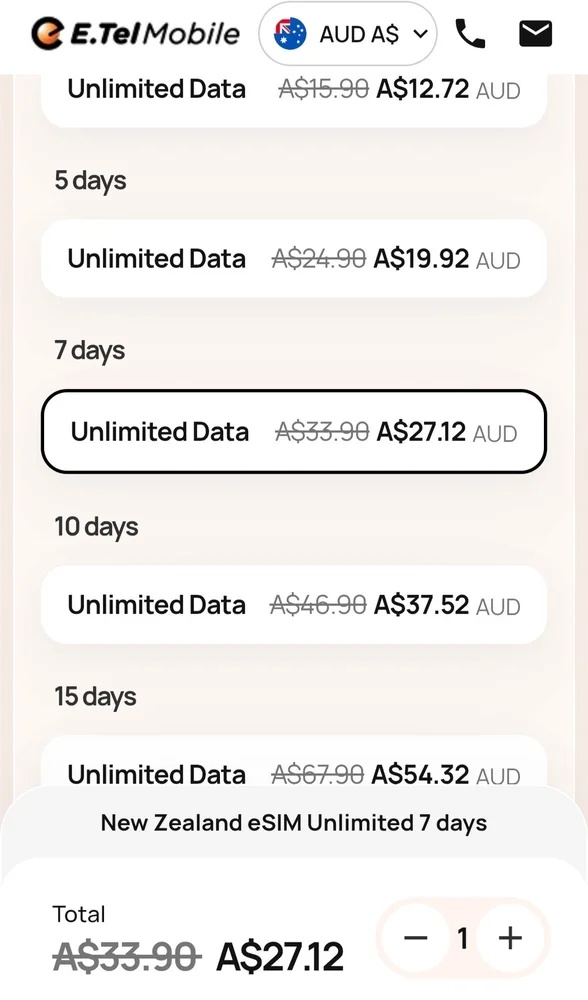
Task: Select the 5 days Unlimited Data plan
Action: tap(294, 258)
